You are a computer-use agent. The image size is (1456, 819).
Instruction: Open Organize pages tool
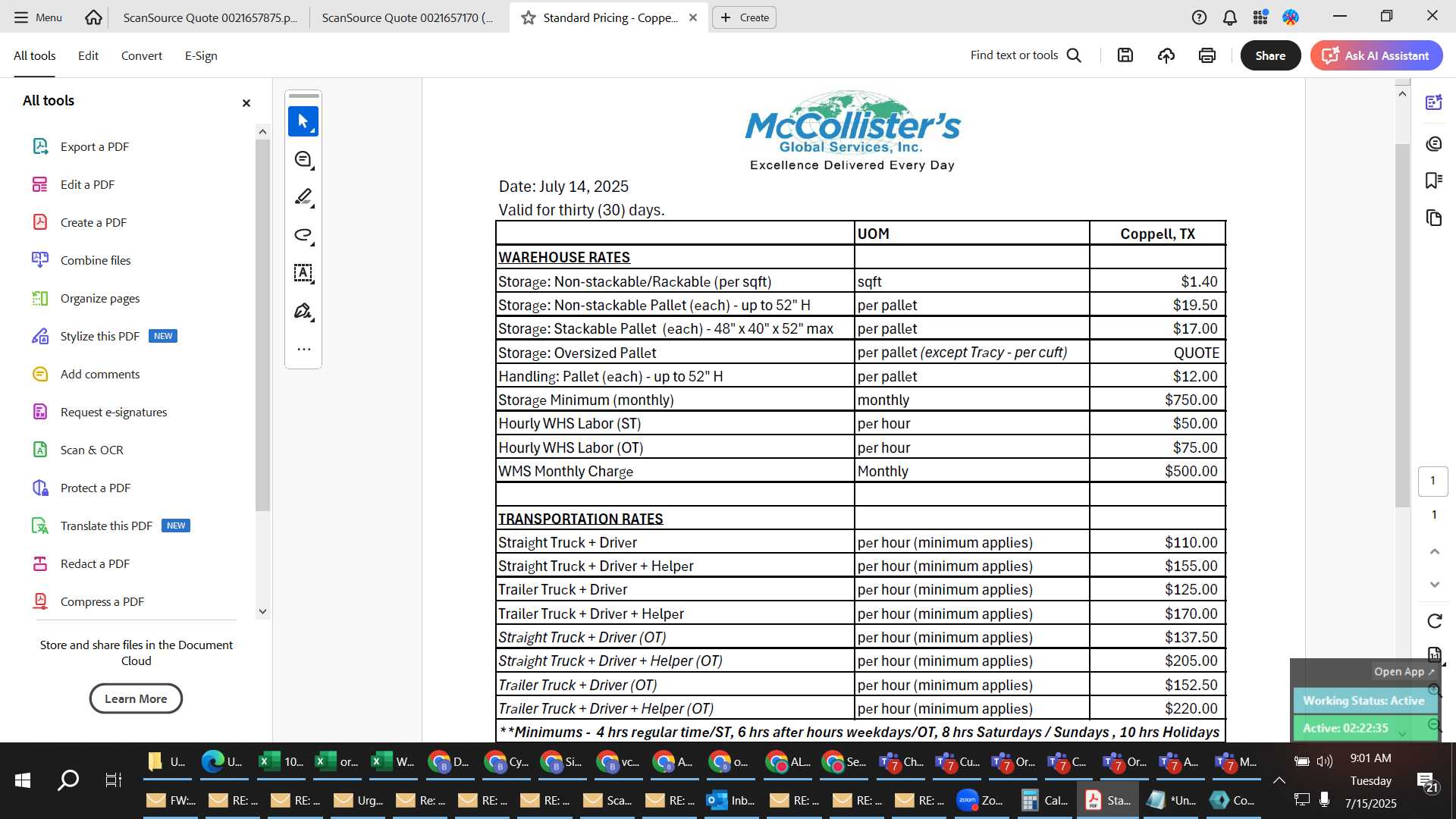tap(99, 298)
